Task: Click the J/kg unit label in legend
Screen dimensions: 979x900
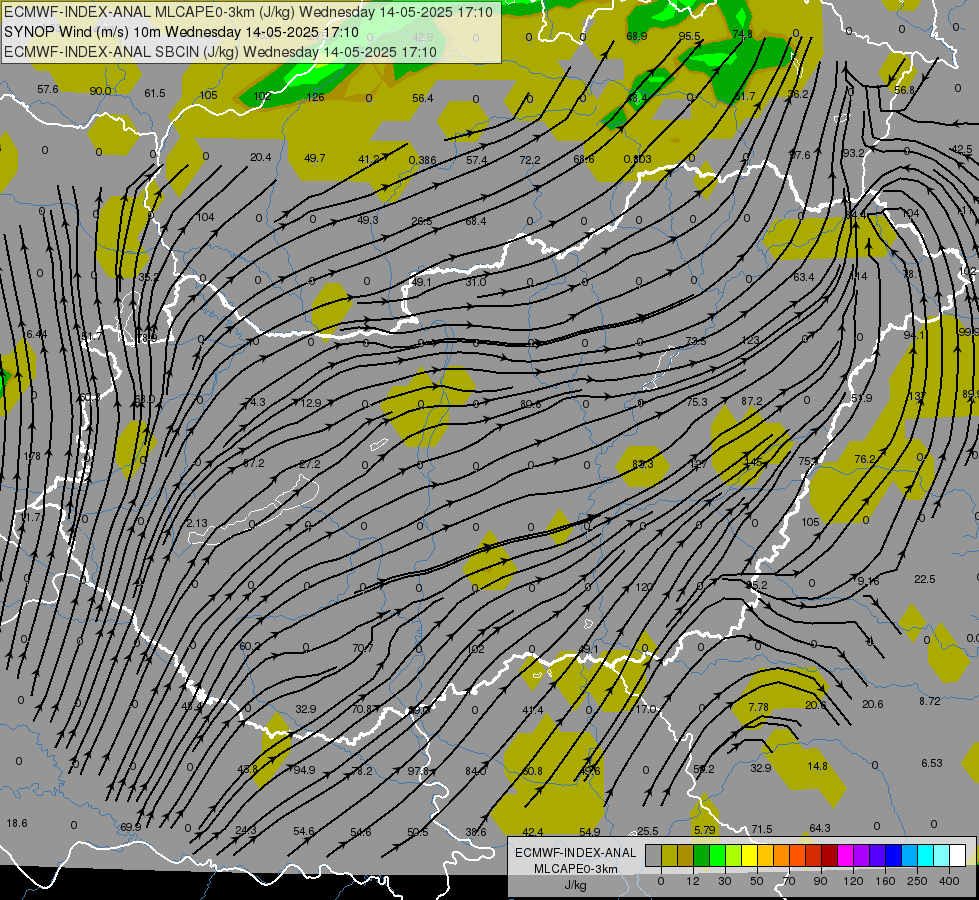Action: click(575, 884)
